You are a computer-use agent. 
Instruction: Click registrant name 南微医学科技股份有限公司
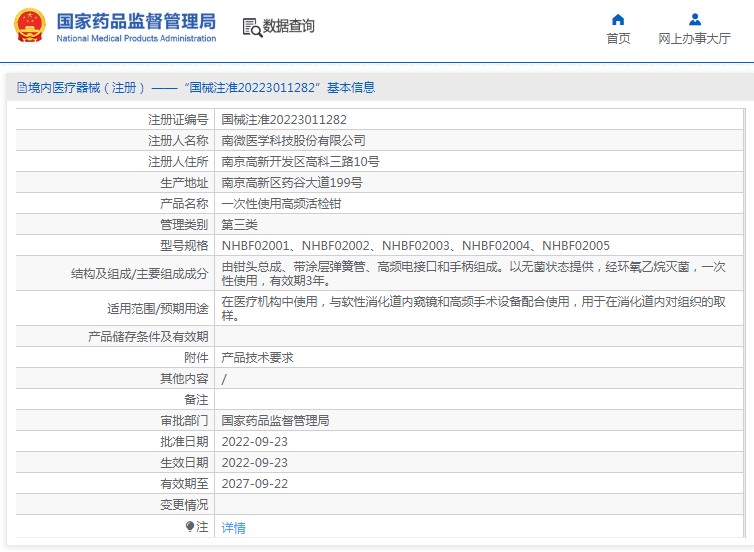tap(293, 140)
